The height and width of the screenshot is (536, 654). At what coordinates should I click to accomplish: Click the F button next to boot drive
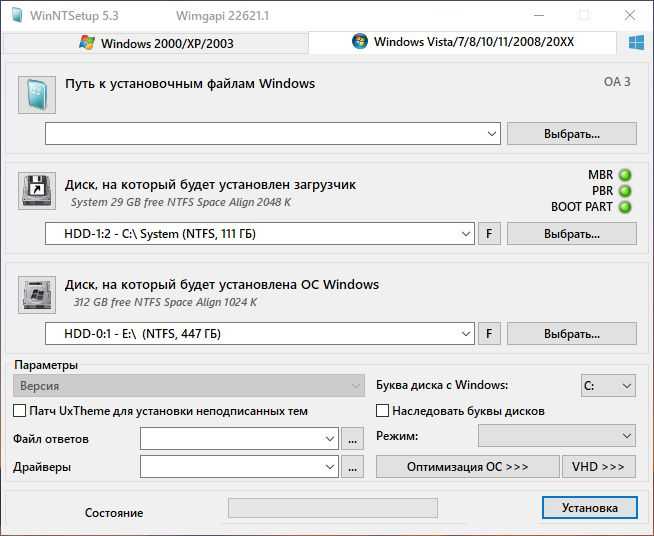(489, 234)
